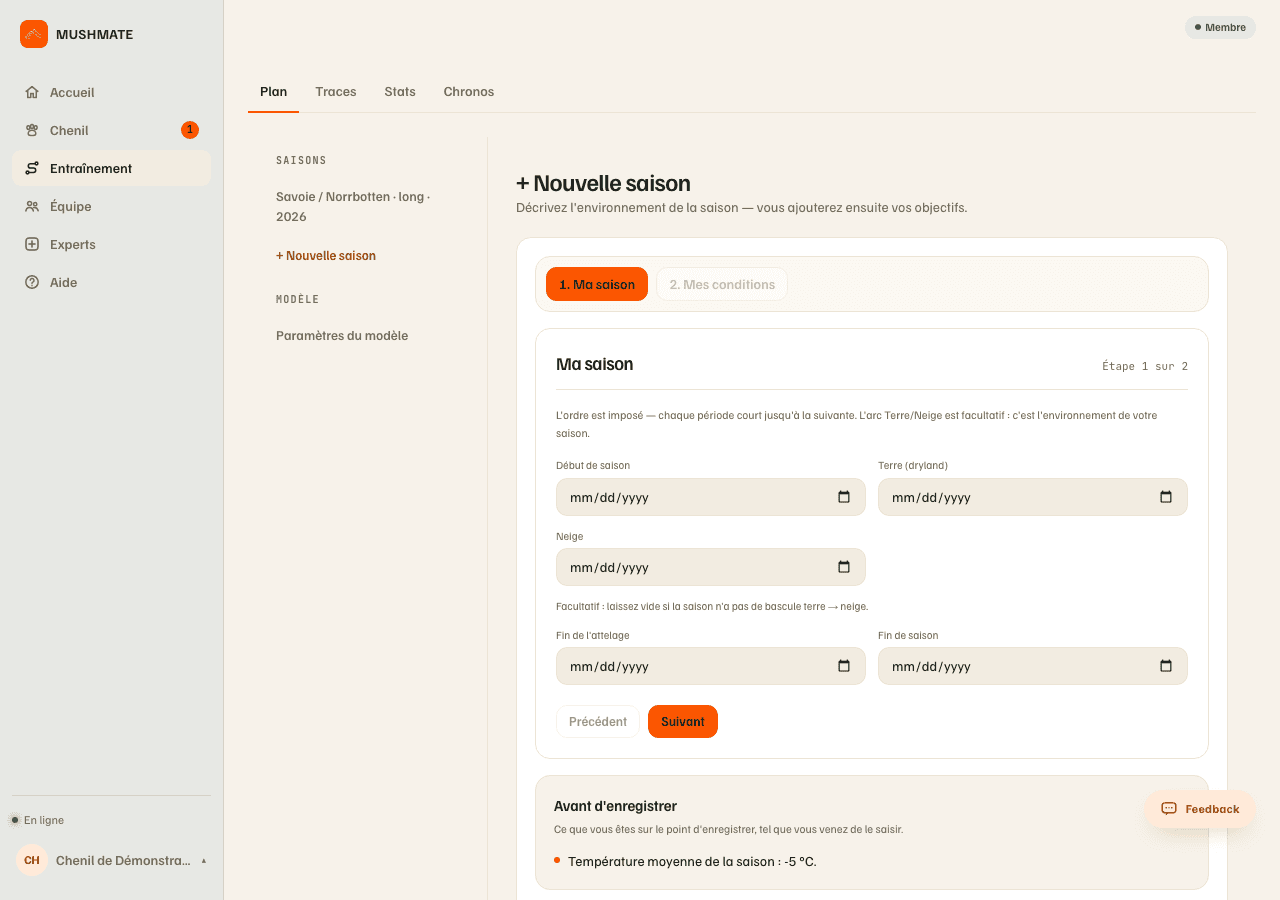Screen dimensions: 1280x900
Task: Click the Entraînement route icon
Action: 32,168
